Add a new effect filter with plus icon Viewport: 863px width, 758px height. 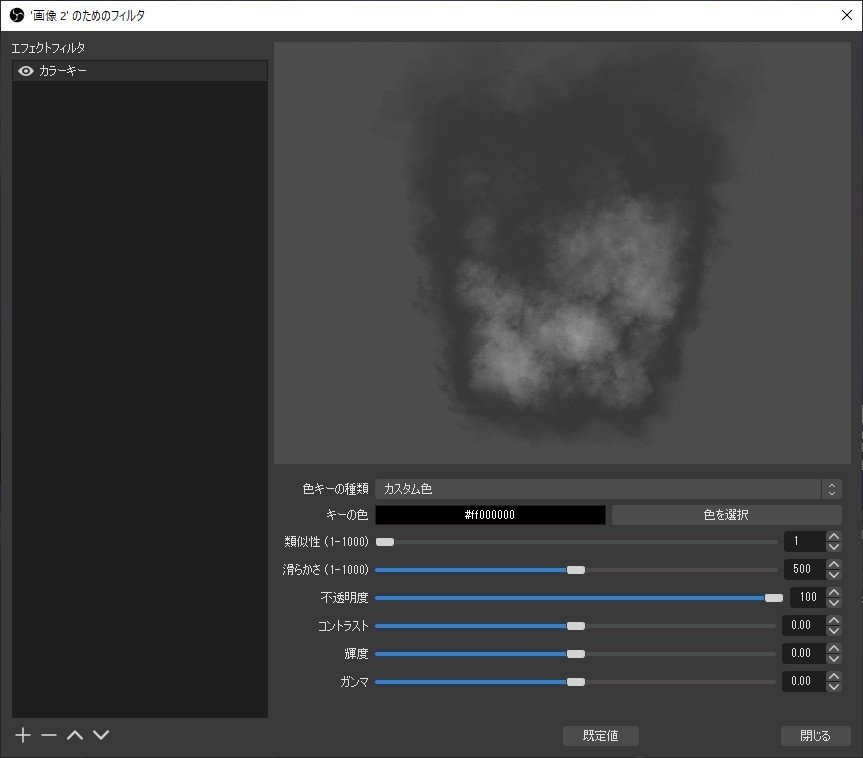pos(23,735)
